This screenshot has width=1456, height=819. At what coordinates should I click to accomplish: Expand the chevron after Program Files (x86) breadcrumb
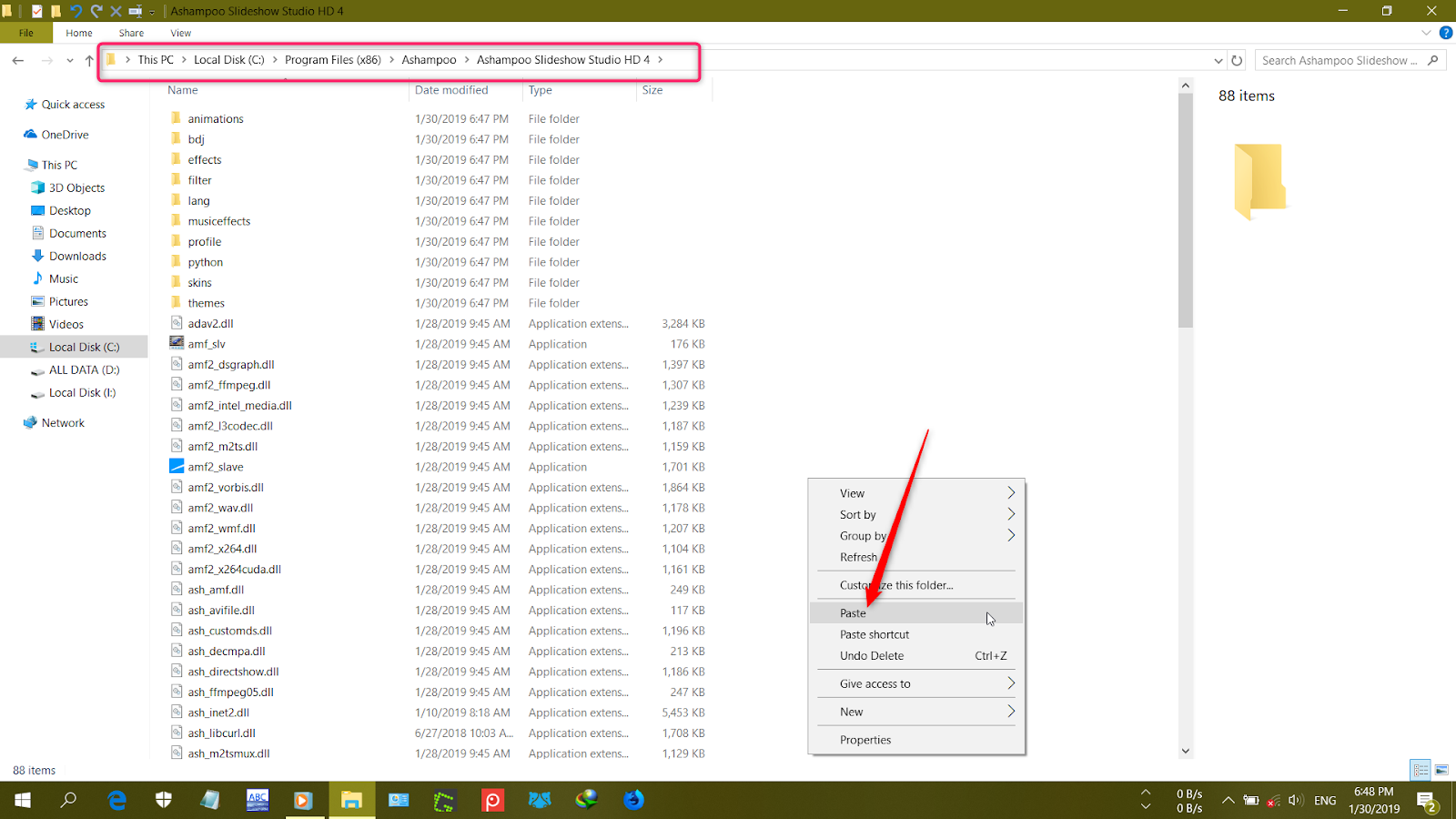392,60
